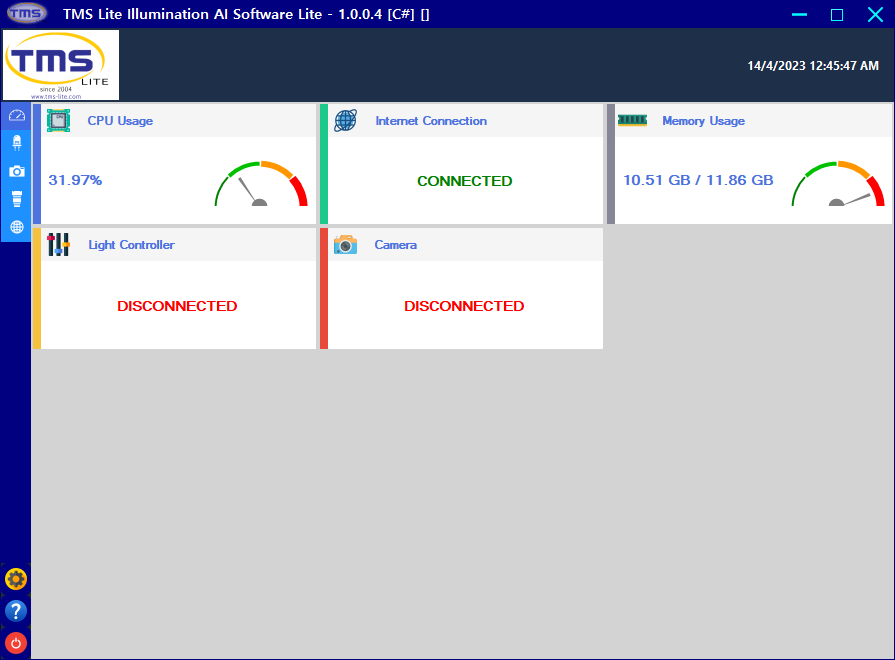Screen dimensions: 895x660
Task: Click the sliders icon on Light Controller card
Action: (58, 244)
